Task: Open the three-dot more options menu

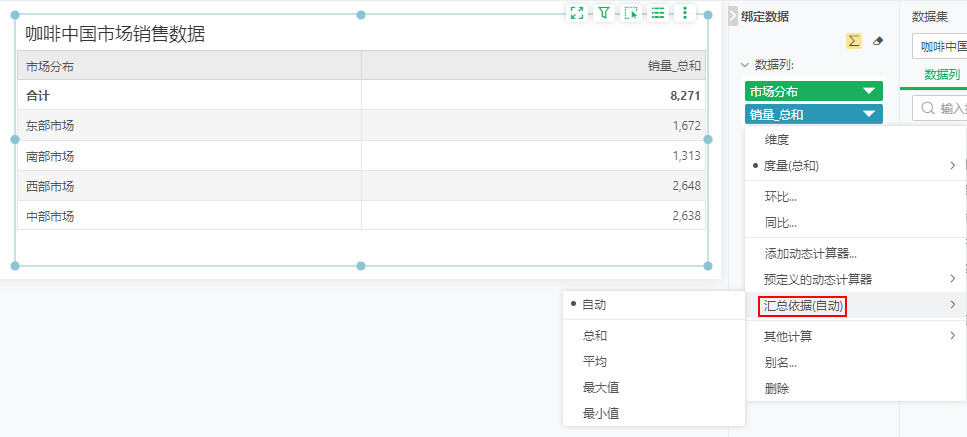Action: click(x=685, y=13)
